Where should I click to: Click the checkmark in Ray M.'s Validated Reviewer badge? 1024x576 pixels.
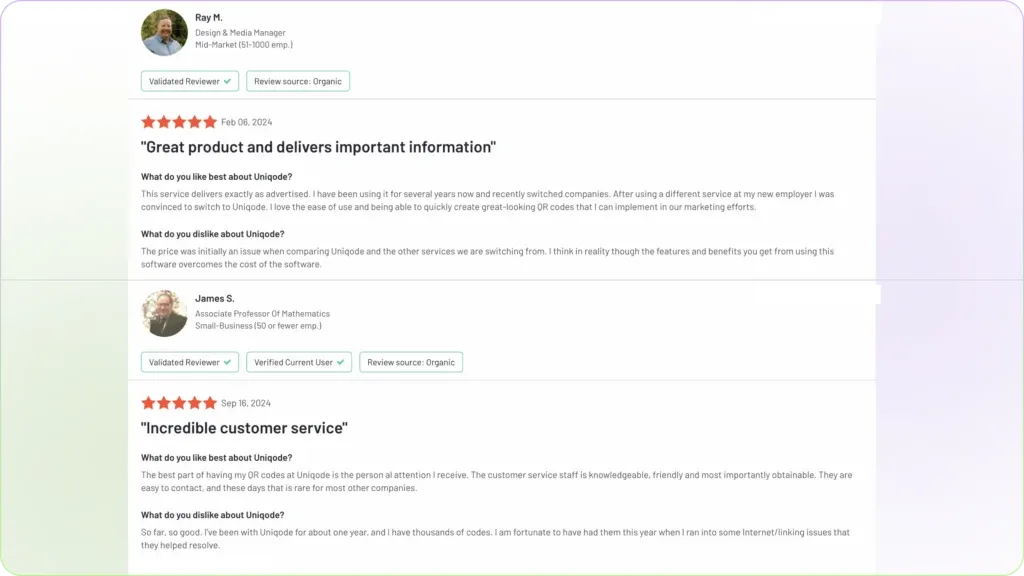228,81
